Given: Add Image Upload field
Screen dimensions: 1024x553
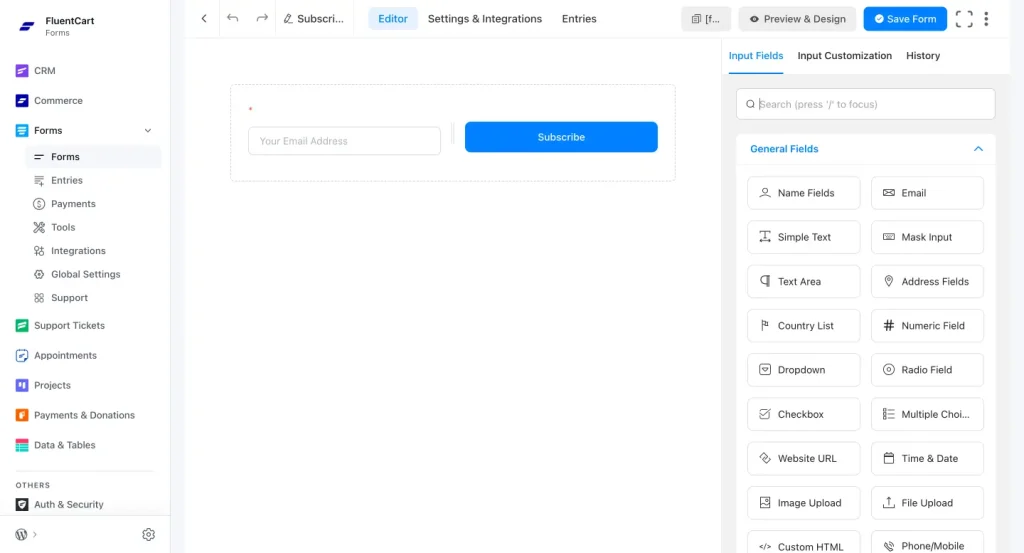Looking at the screenshot, I should [803, 503].
